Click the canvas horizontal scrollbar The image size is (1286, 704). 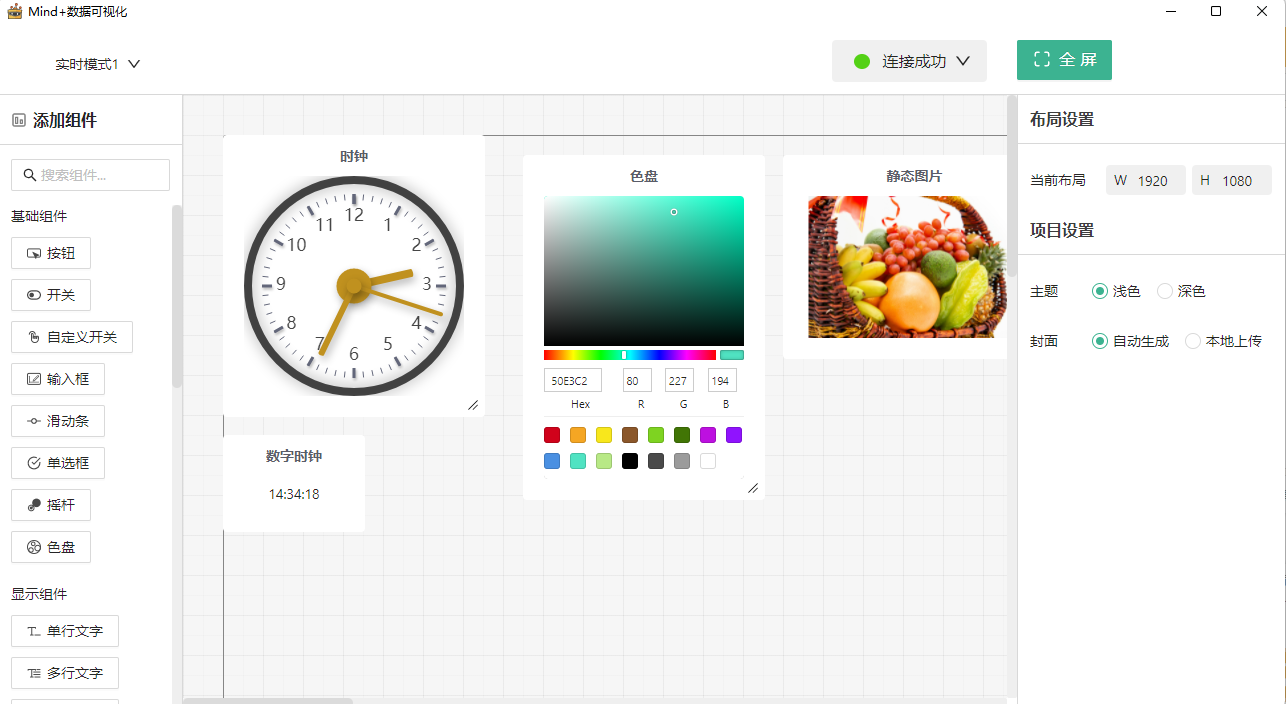[x=268, y=700]
